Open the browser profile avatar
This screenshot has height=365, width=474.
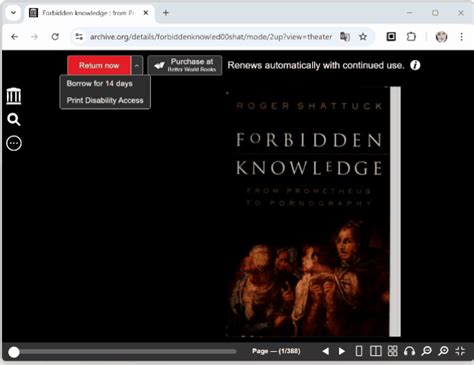coord(441,37)
